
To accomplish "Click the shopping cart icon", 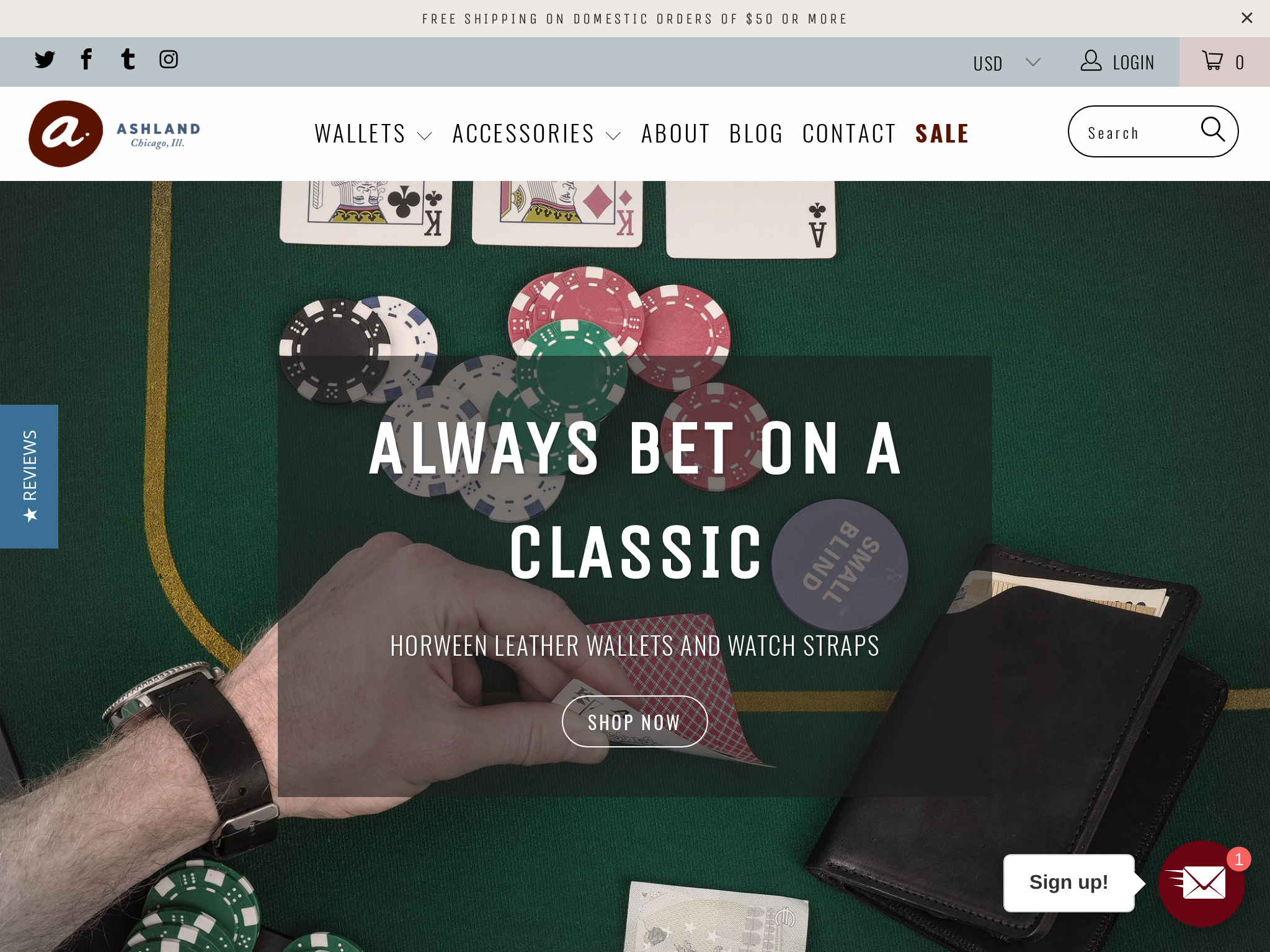I will coord(1212,61).
